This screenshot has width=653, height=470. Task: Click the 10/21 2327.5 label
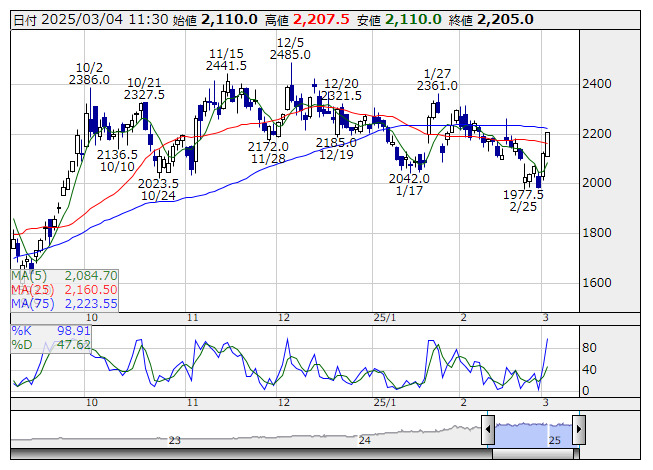[x=144, y=89]
